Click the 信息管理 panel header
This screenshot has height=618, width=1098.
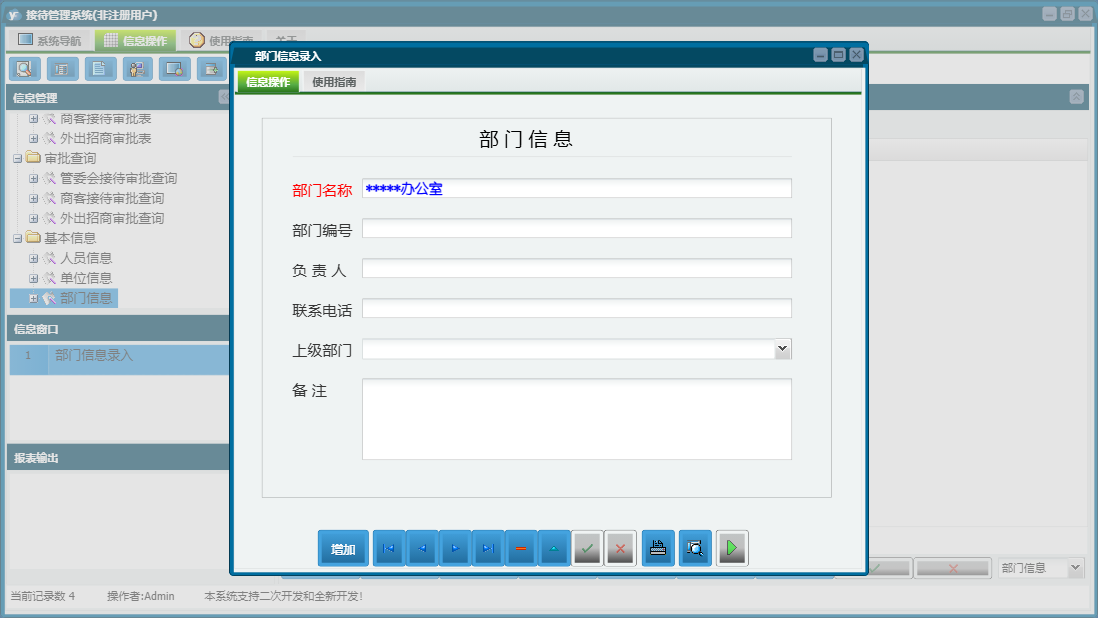[x=118, y=98]
